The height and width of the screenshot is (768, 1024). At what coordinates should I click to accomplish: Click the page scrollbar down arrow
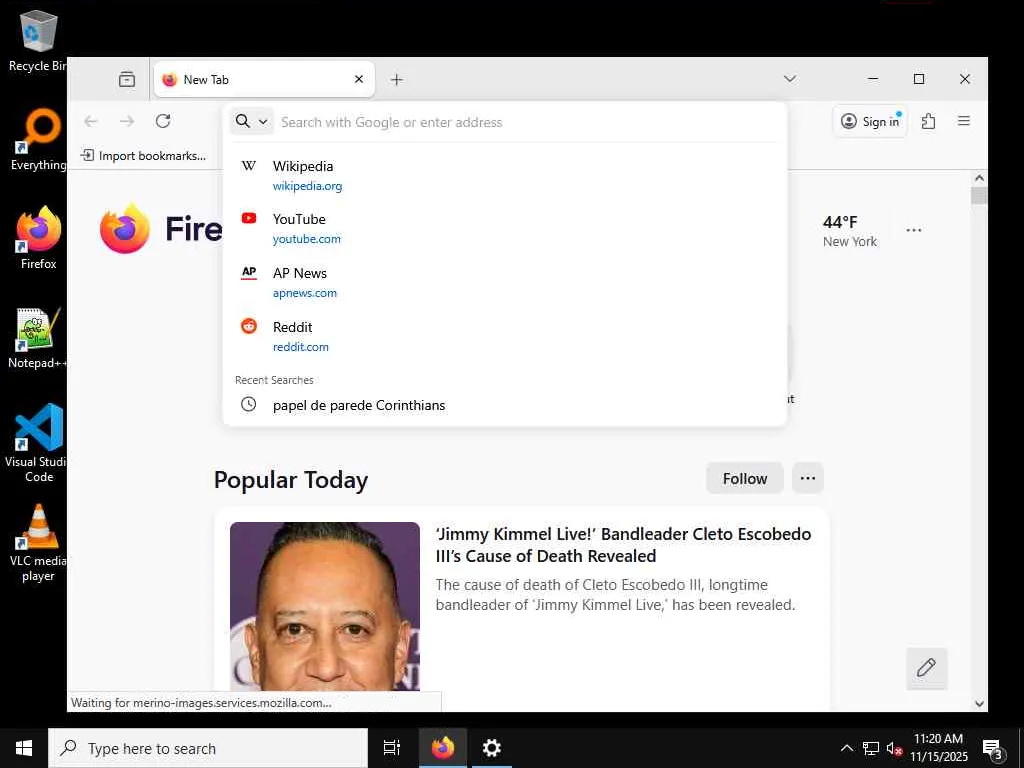point(979,703)
